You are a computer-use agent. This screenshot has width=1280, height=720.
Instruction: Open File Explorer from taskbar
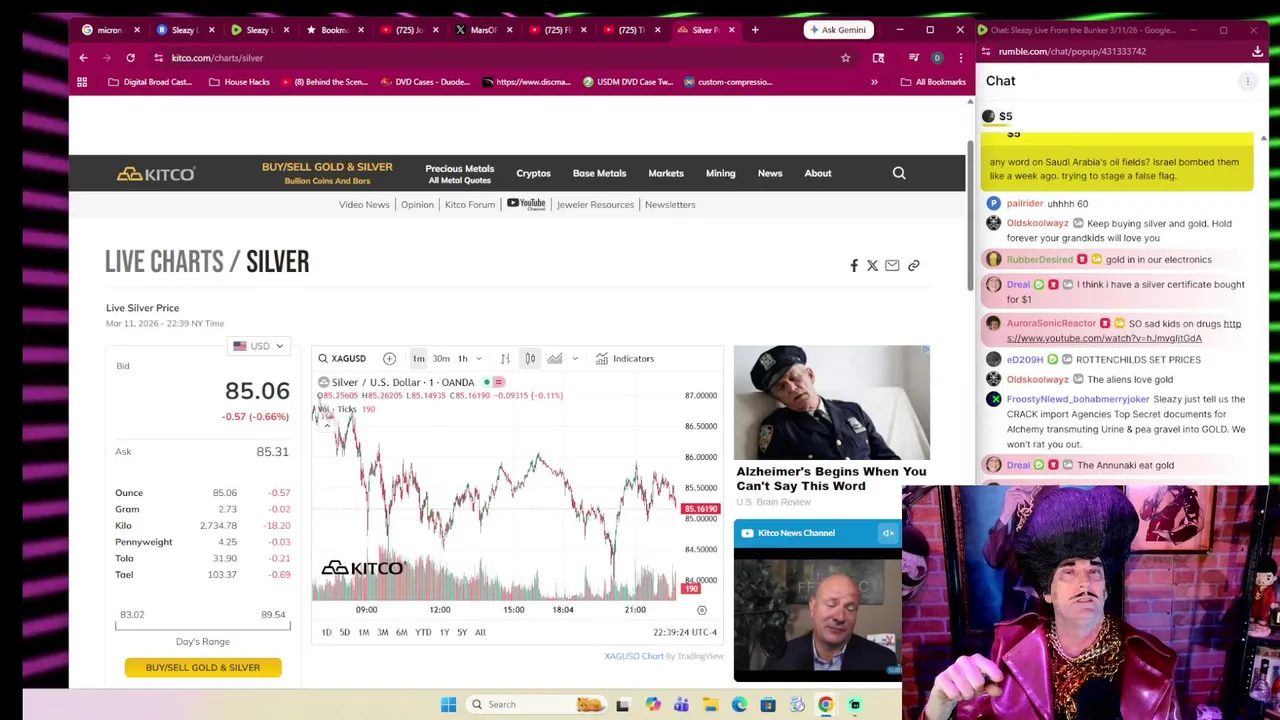point(710,704)
